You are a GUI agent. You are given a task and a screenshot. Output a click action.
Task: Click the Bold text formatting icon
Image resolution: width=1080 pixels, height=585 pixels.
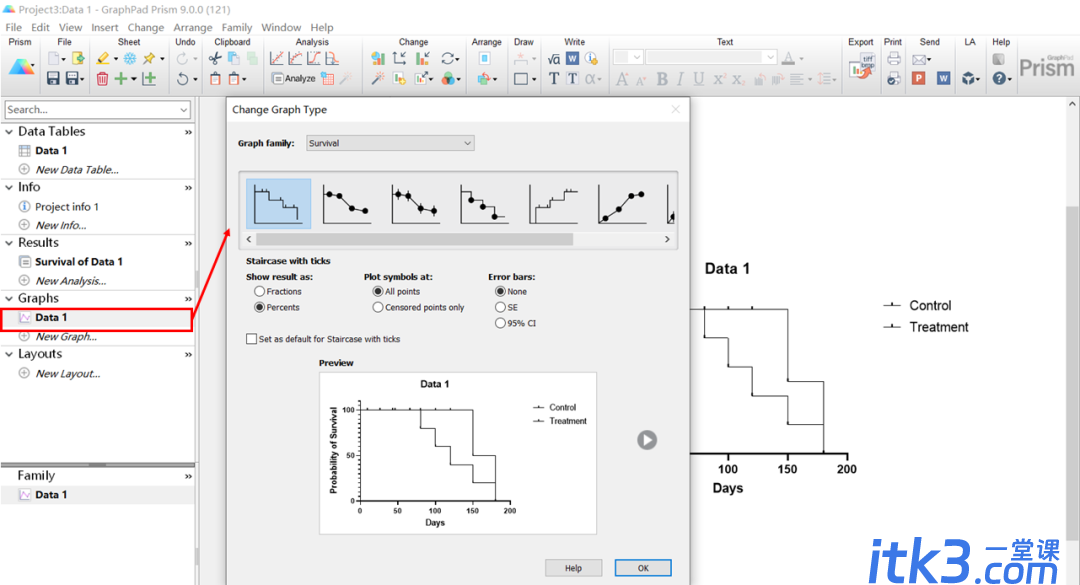point(662,79)
